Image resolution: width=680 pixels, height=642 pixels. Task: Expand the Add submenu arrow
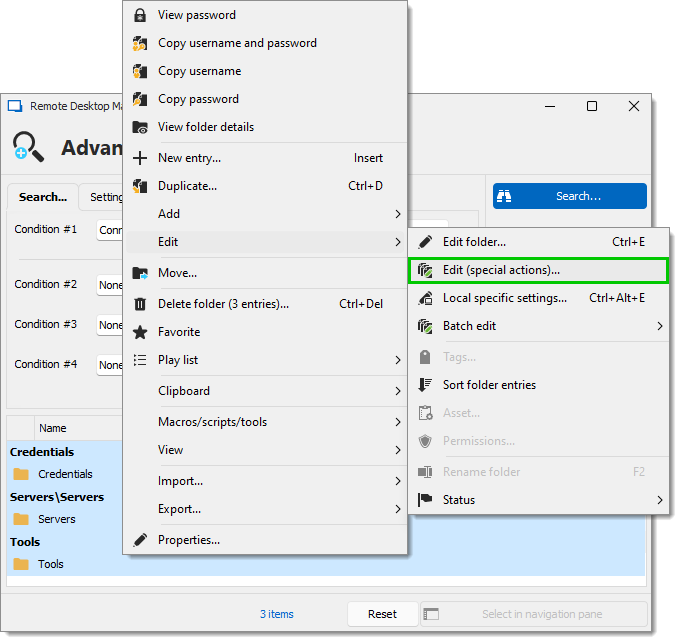tap(398, 214)
